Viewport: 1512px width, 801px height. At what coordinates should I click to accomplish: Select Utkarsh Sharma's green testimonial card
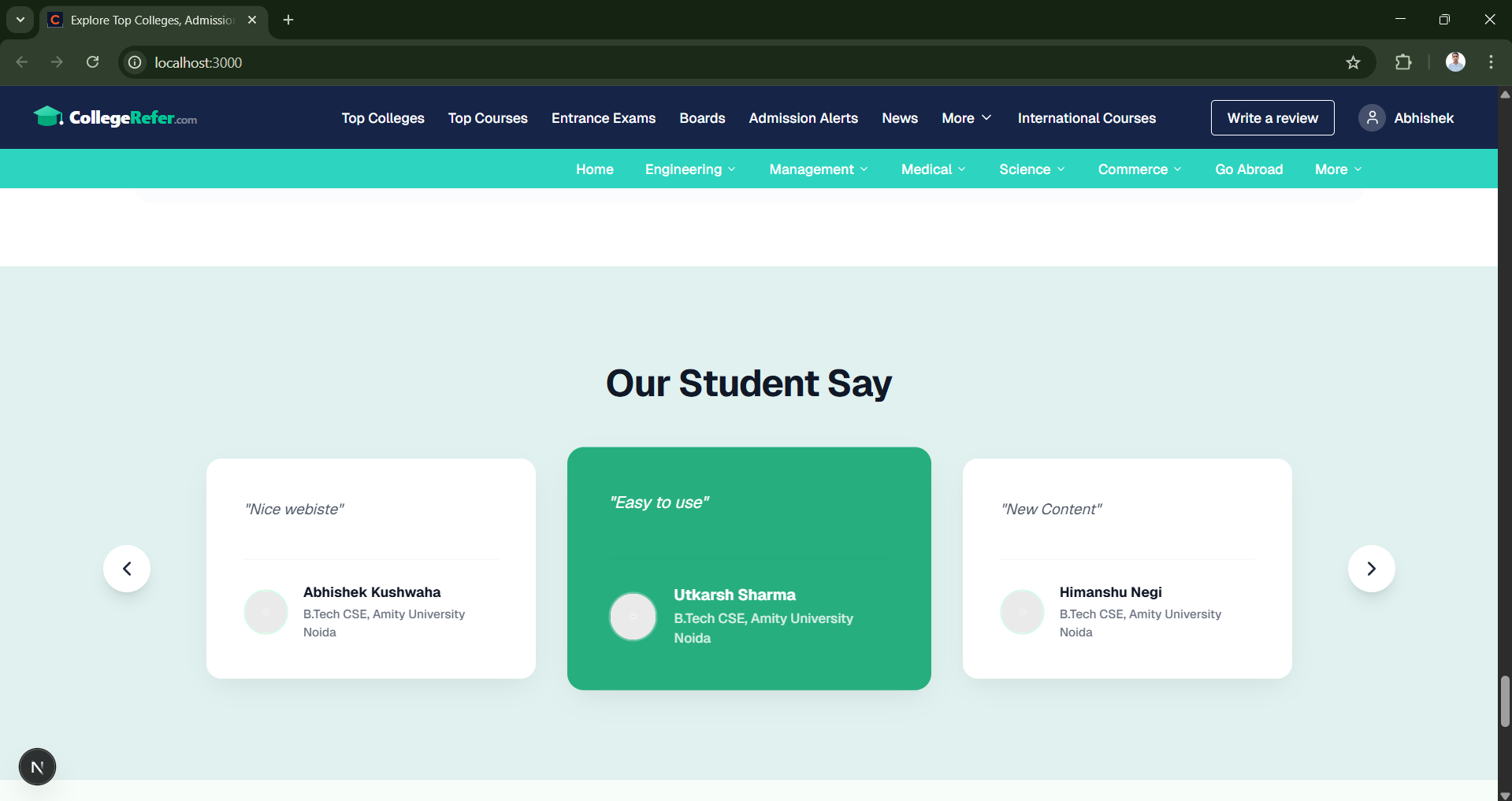coord(749,569)
